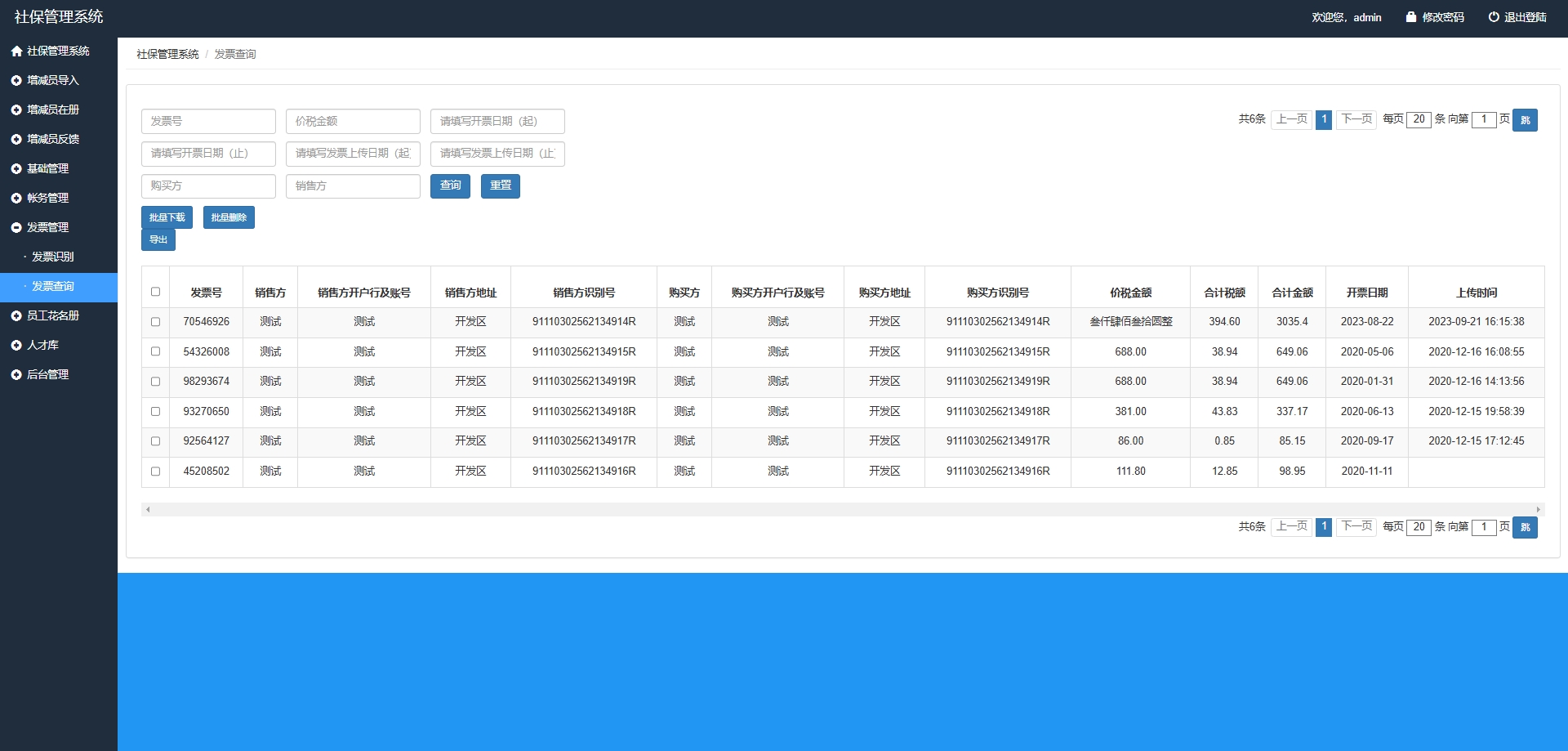Viewport: 1568px width, 751px height.
Task: Expand the 基础管理 sidebar menu
Action: [x=59, y=168]
